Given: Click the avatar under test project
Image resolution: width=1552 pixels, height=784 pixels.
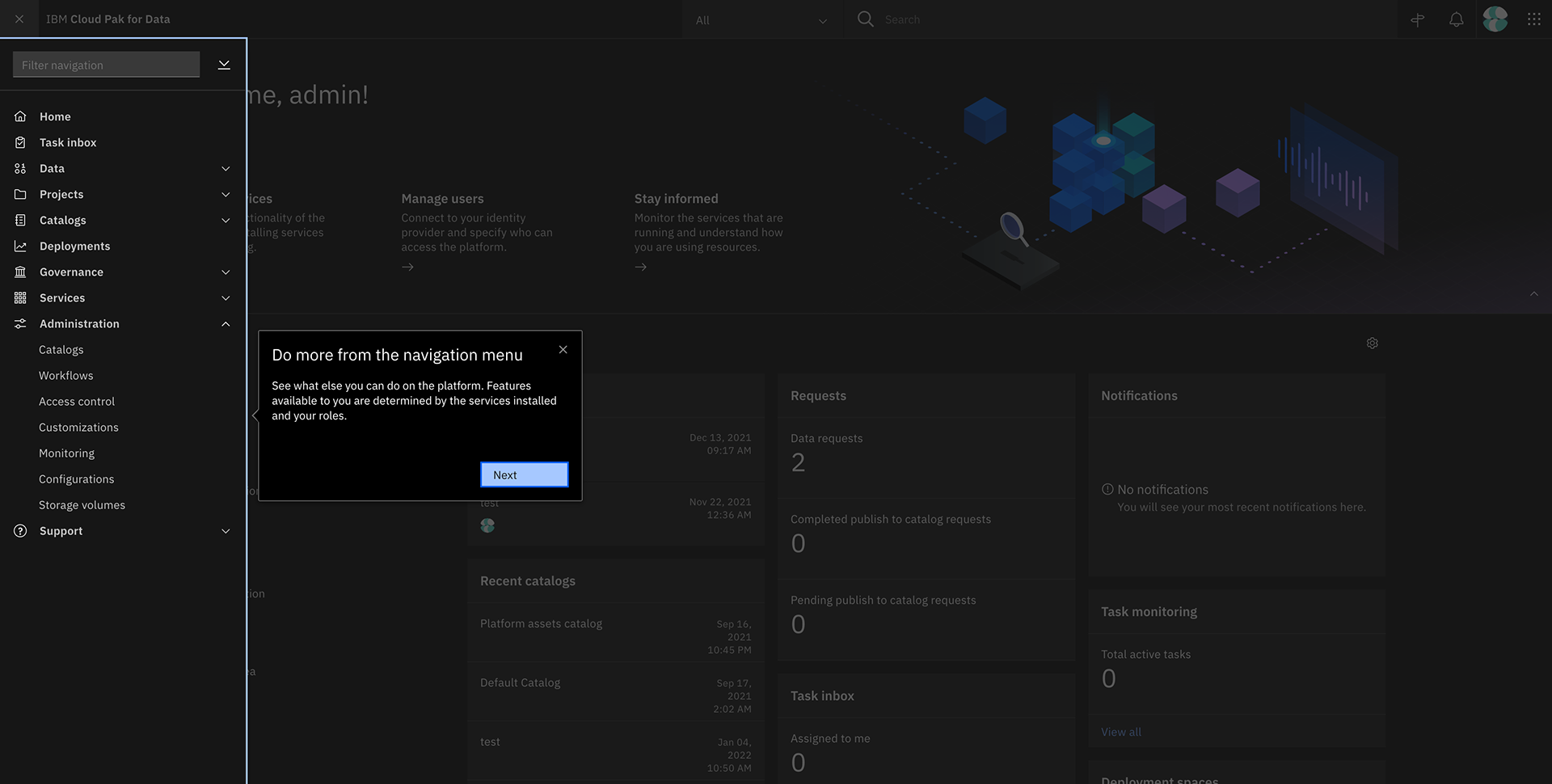Looking at the screenshot, I should pos(487,525).
